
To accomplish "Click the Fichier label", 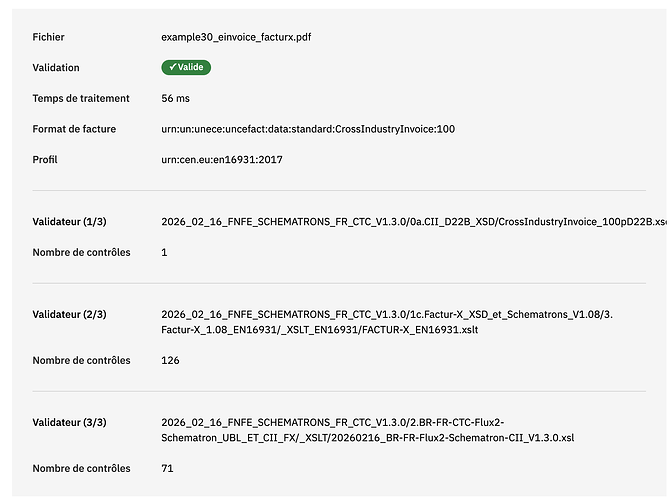I will point(48,37).
